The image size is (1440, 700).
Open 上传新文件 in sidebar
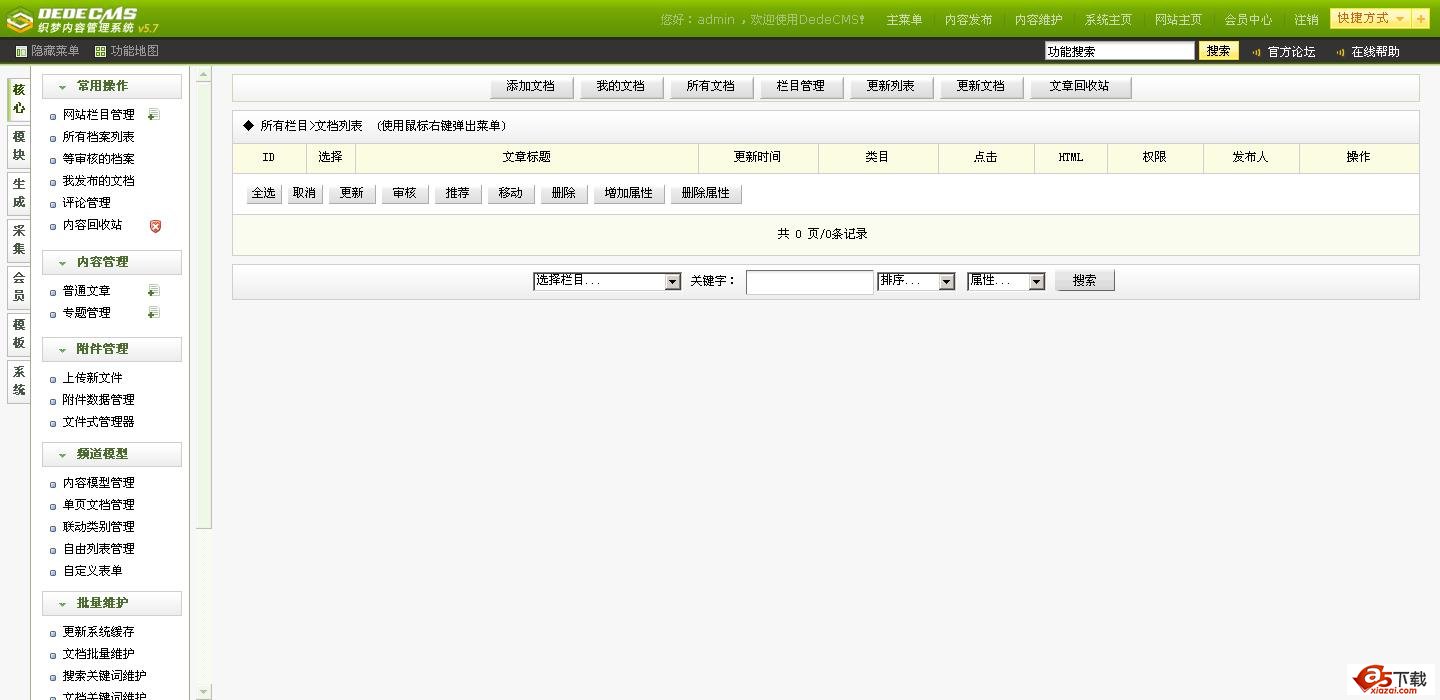(92, 379)
